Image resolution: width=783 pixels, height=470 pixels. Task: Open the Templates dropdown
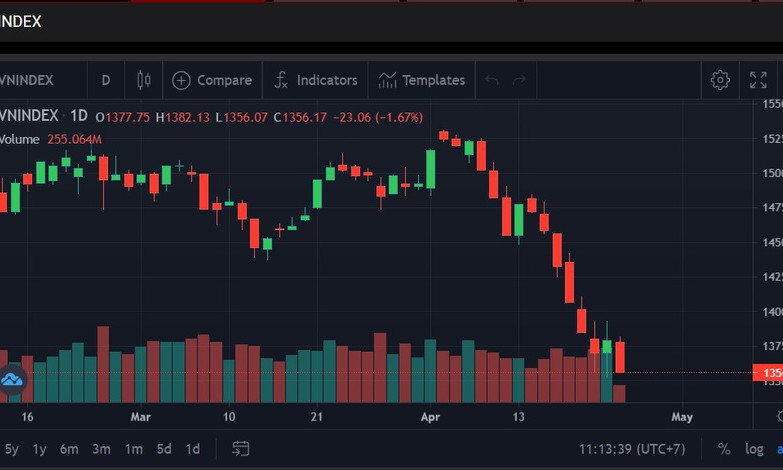pos(422,80)
